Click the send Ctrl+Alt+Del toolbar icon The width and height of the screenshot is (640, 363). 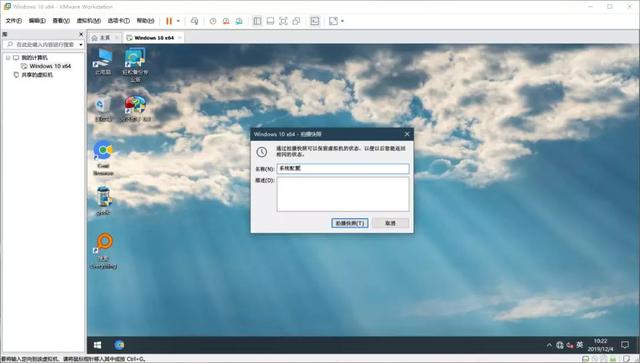(195, 21)
